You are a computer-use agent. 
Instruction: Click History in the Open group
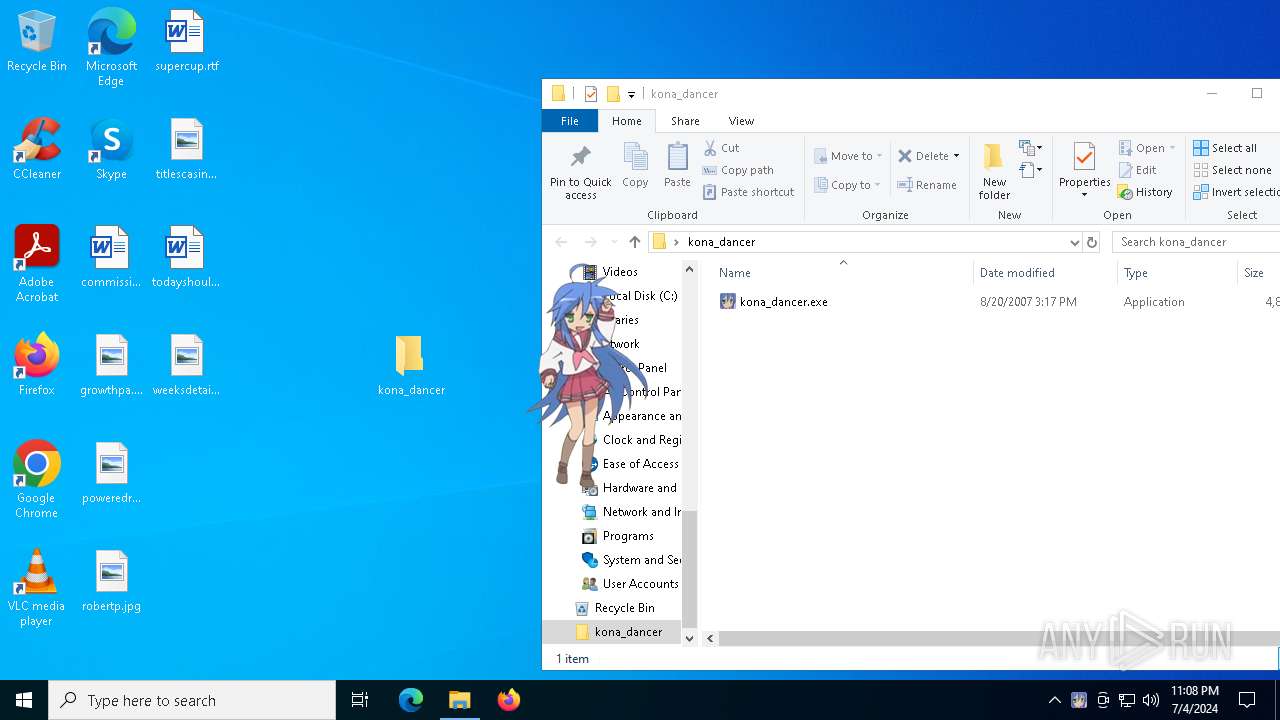pos(1146,192)
